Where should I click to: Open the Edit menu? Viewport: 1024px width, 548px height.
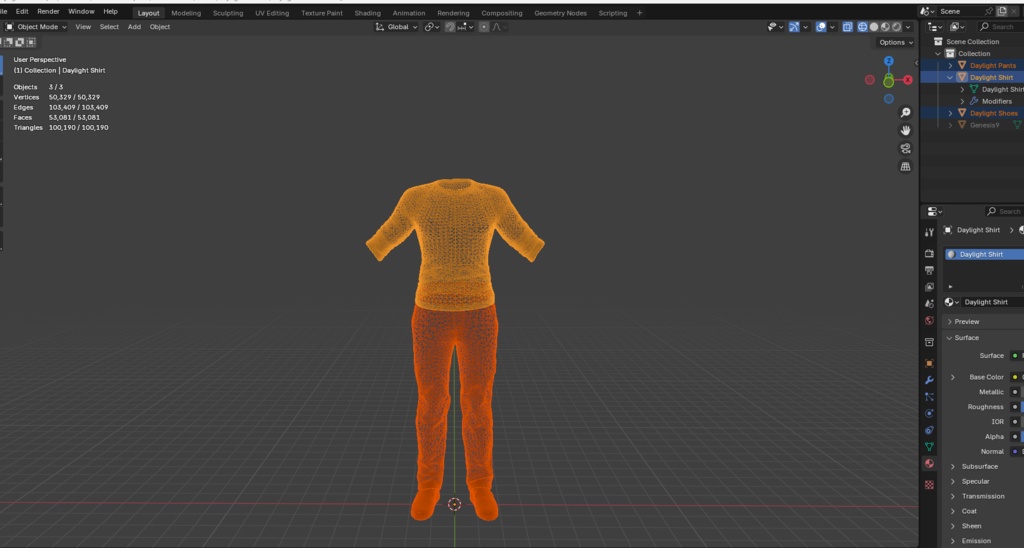[x=22, y=11]
